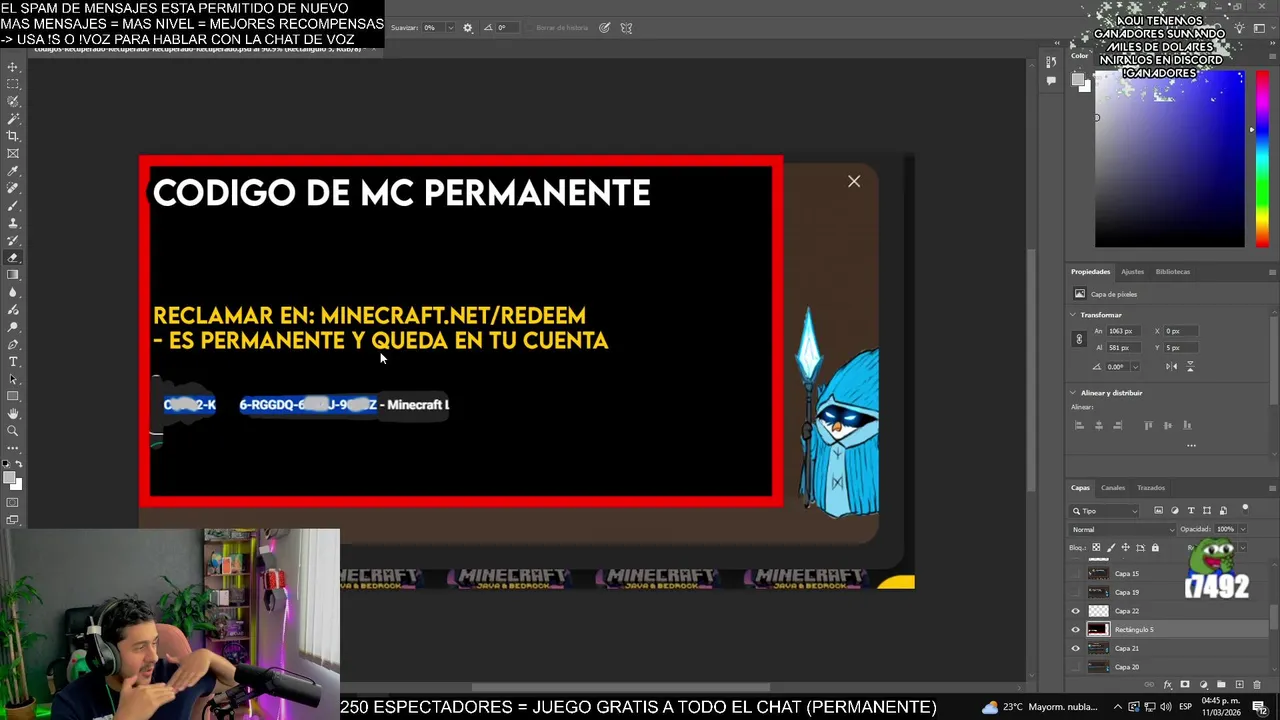
Task: Select the Crop tool
Action: tap(13, 135)
